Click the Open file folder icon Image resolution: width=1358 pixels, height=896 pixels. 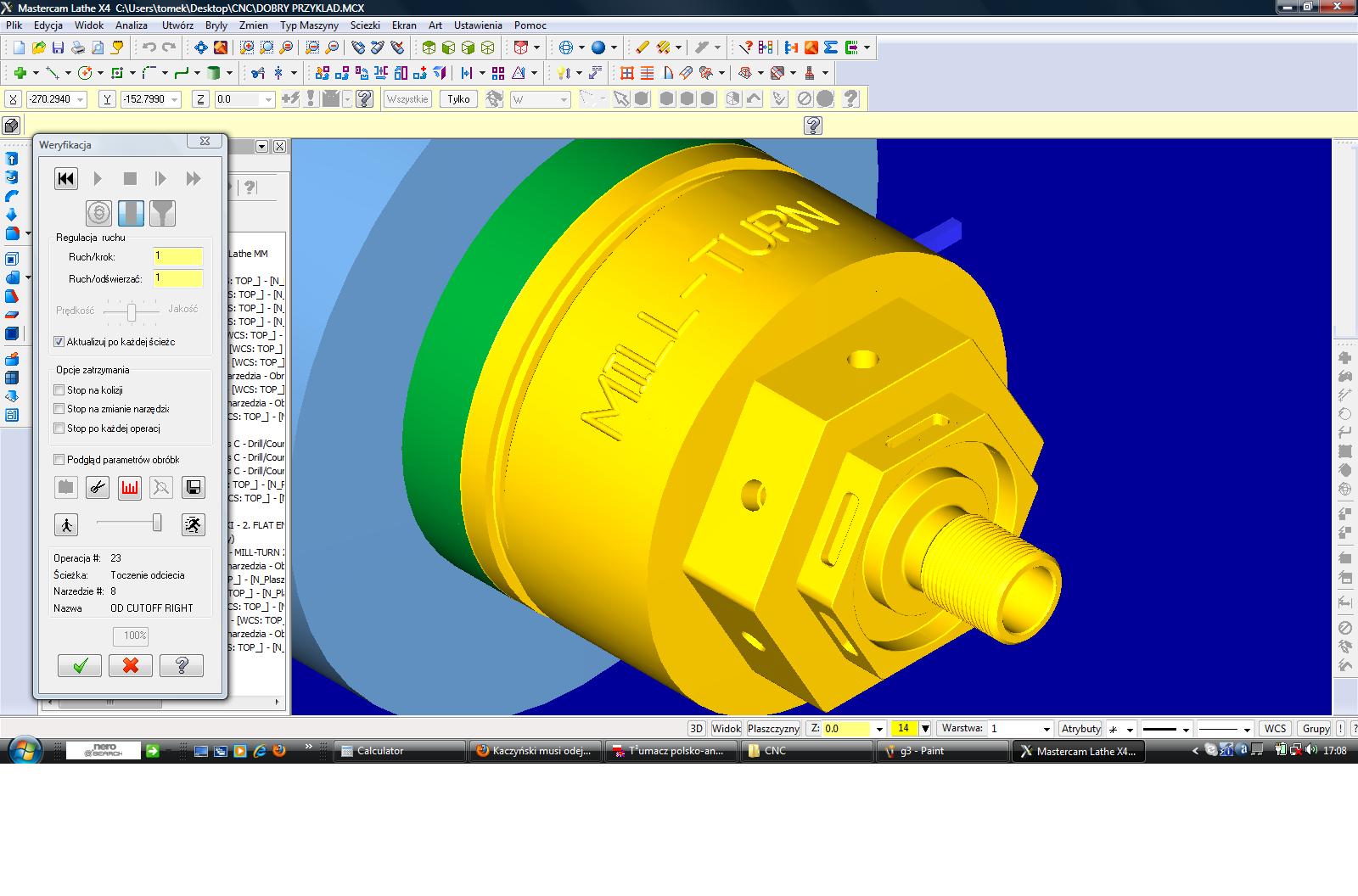click(39, 48)
